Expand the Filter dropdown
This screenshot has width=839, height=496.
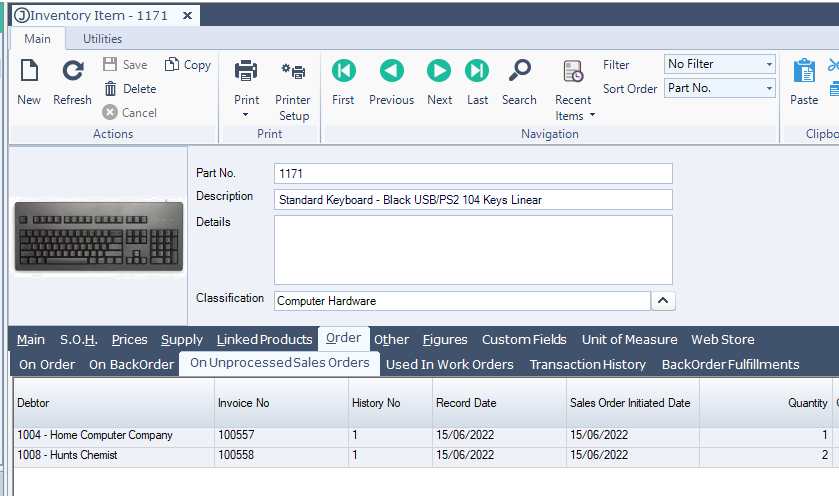[x=769, y=64]
